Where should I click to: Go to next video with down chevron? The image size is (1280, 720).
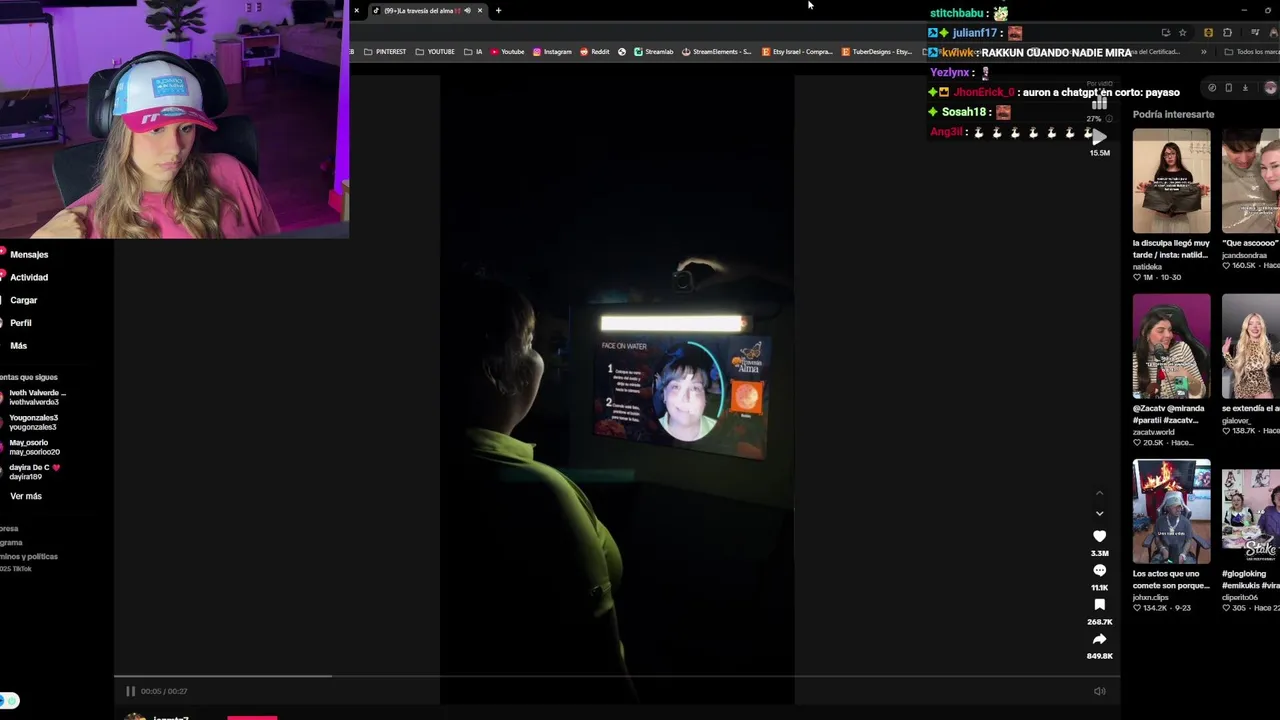tap(1099, 514)
